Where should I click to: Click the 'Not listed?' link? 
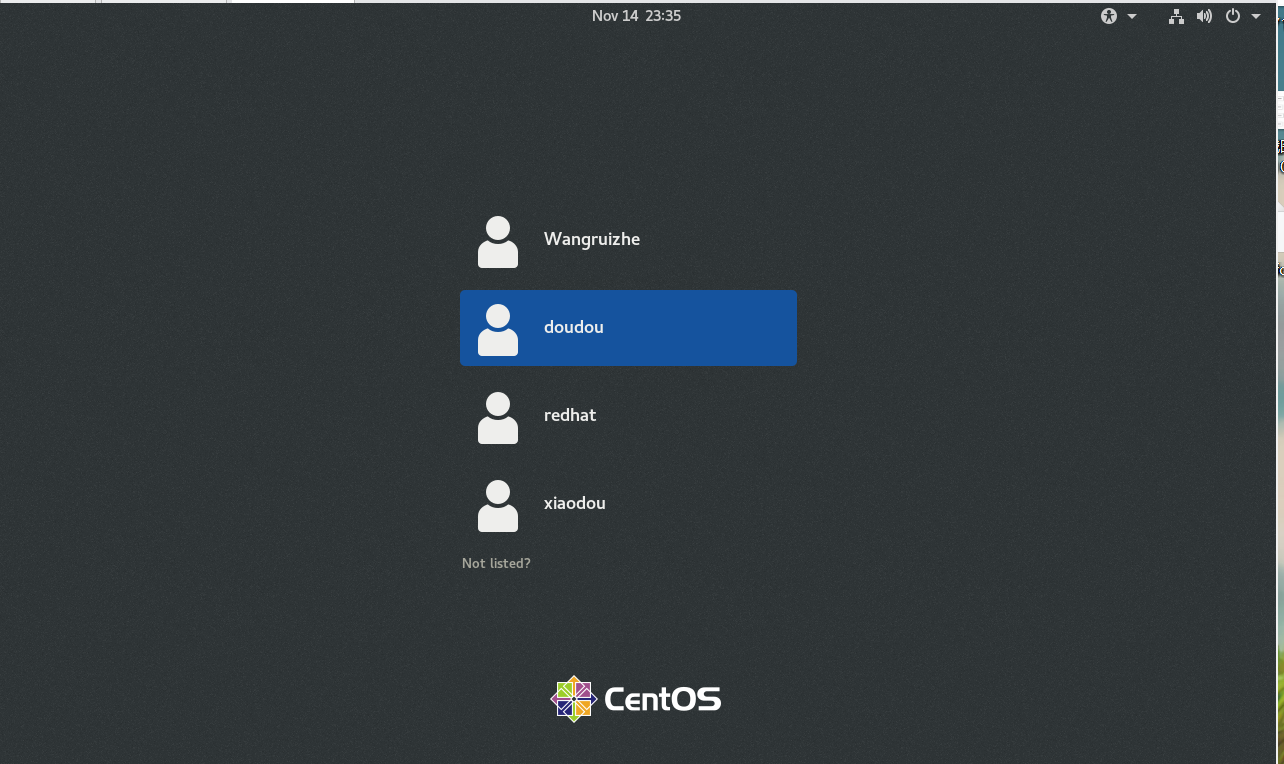click(x=496, y=563)
